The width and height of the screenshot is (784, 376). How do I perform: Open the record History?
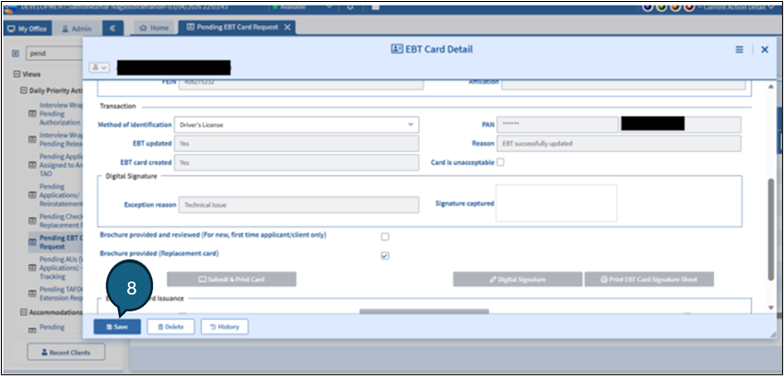click(224, 326)
